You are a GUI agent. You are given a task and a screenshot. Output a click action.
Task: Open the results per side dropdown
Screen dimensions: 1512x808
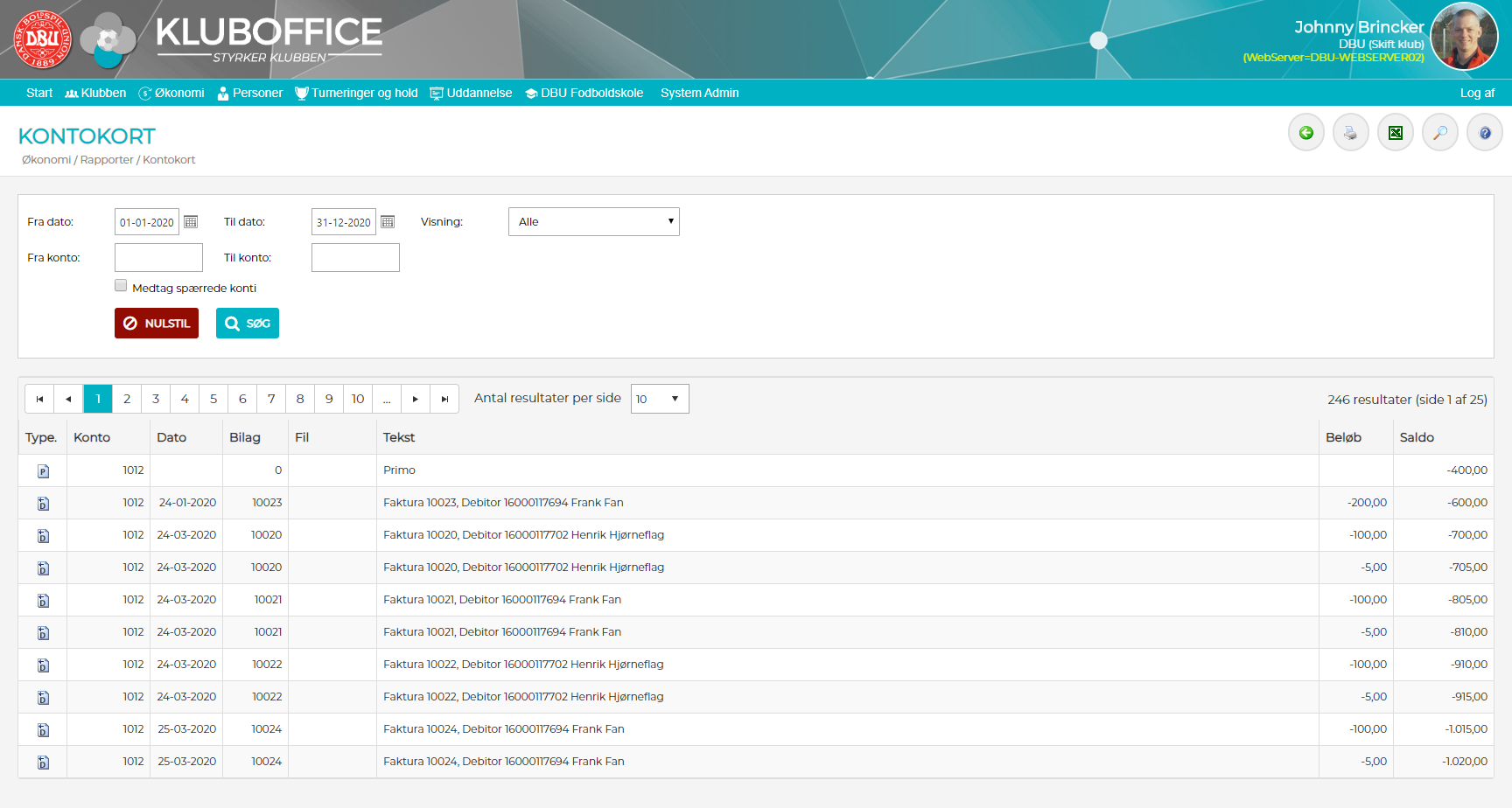[659, 399]
